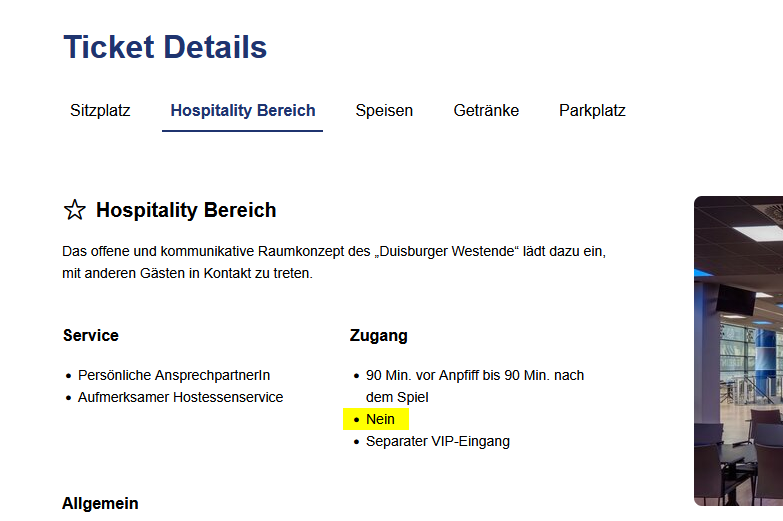Click the star icon beside Hospitality Bereich
783x521 pixels.
pos(75,210)
